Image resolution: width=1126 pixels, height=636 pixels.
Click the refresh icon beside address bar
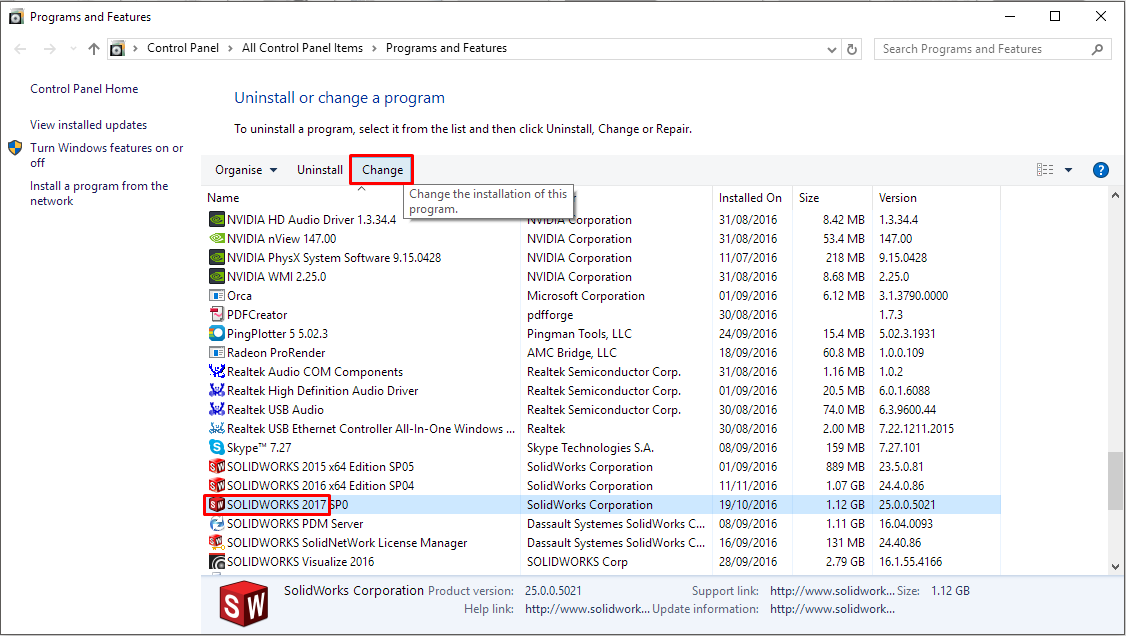pos(852,49)
